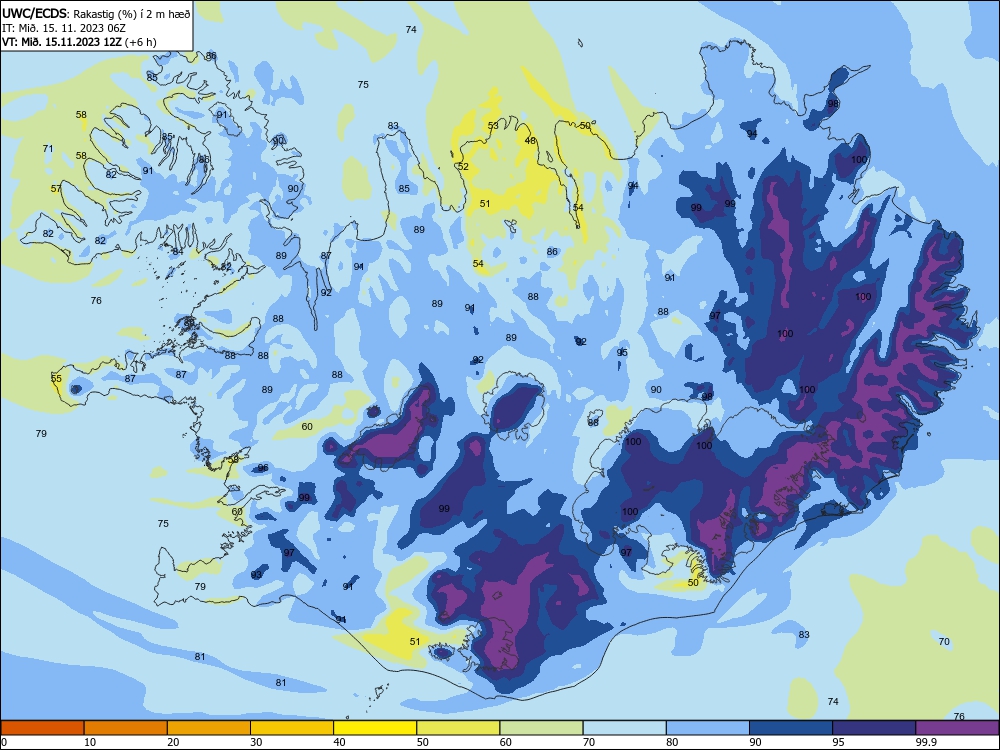Screen dimensions: 1000x750
Task: Click the 98 value on the northeast peninsula
Action: tap(833, 103)
